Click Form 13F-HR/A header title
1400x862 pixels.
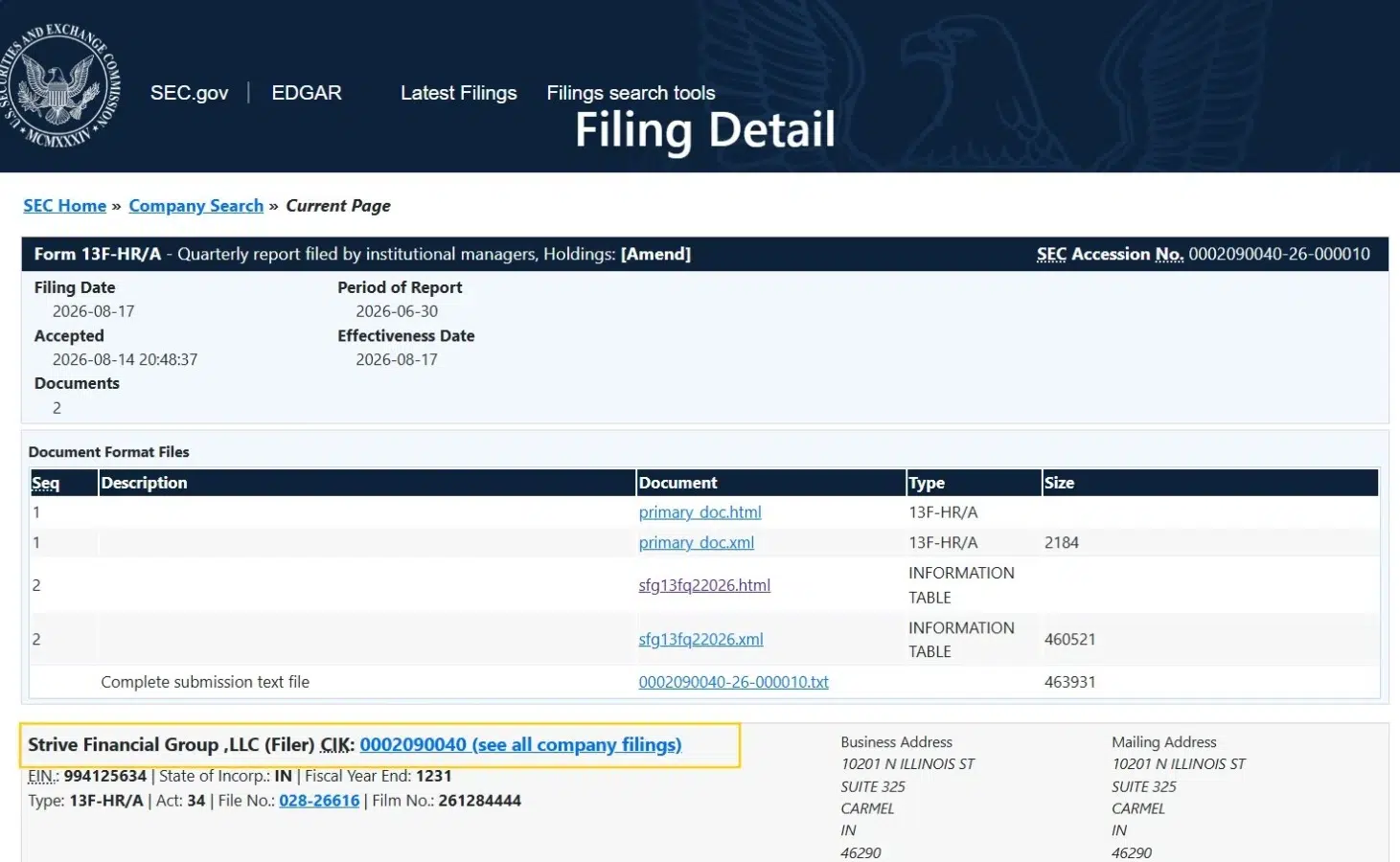97,254
